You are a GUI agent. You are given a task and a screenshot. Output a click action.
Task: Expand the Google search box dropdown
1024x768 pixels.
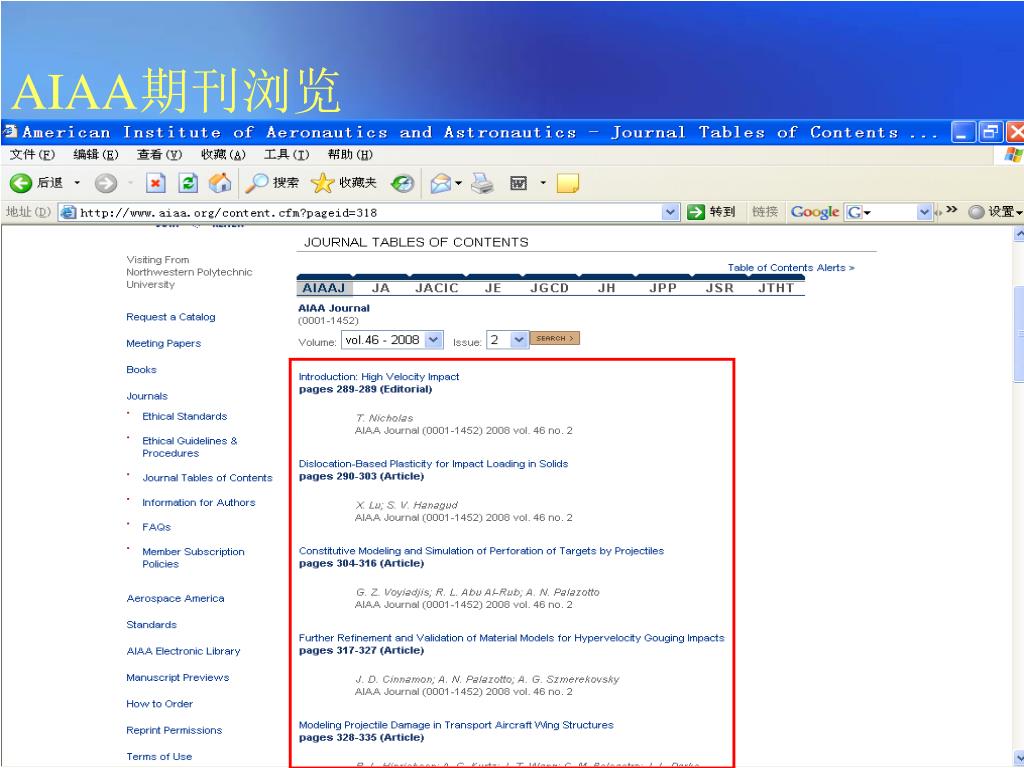point(923,212)
